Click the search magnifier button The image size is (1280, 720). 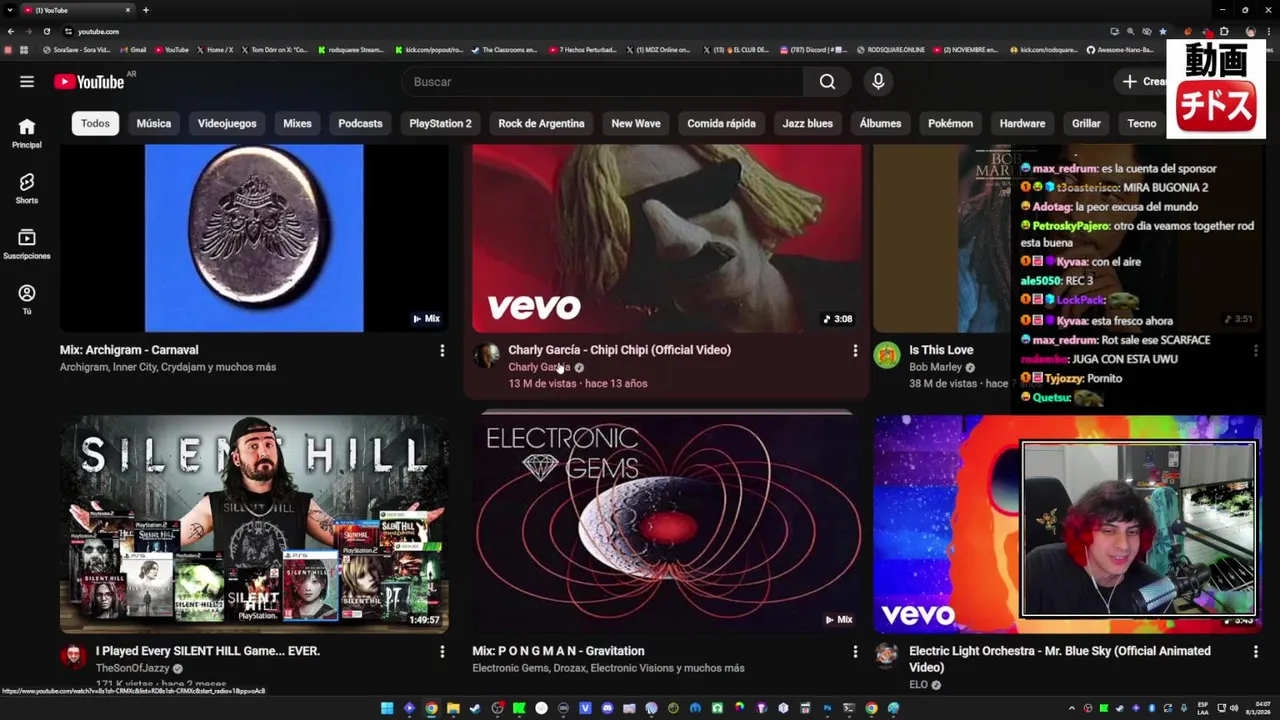pos(827,82)
